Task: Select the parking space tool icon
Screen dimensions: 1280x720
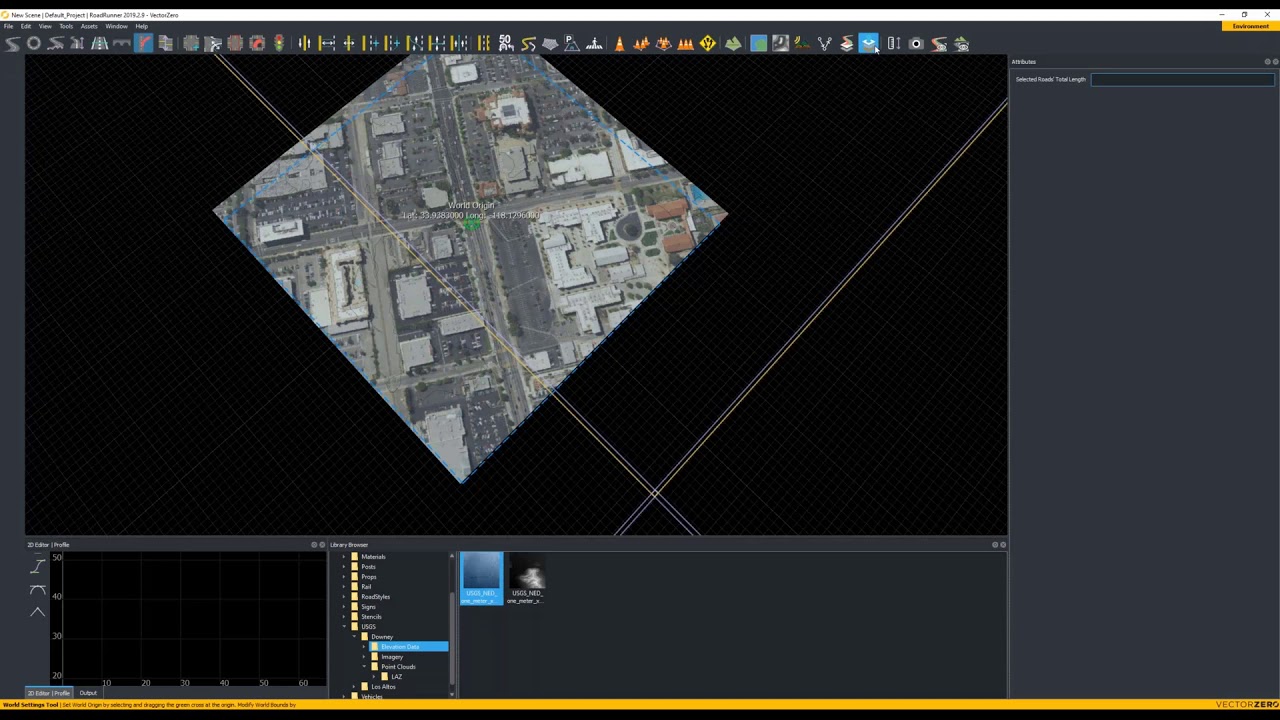Action: click(x=572, y=43)
